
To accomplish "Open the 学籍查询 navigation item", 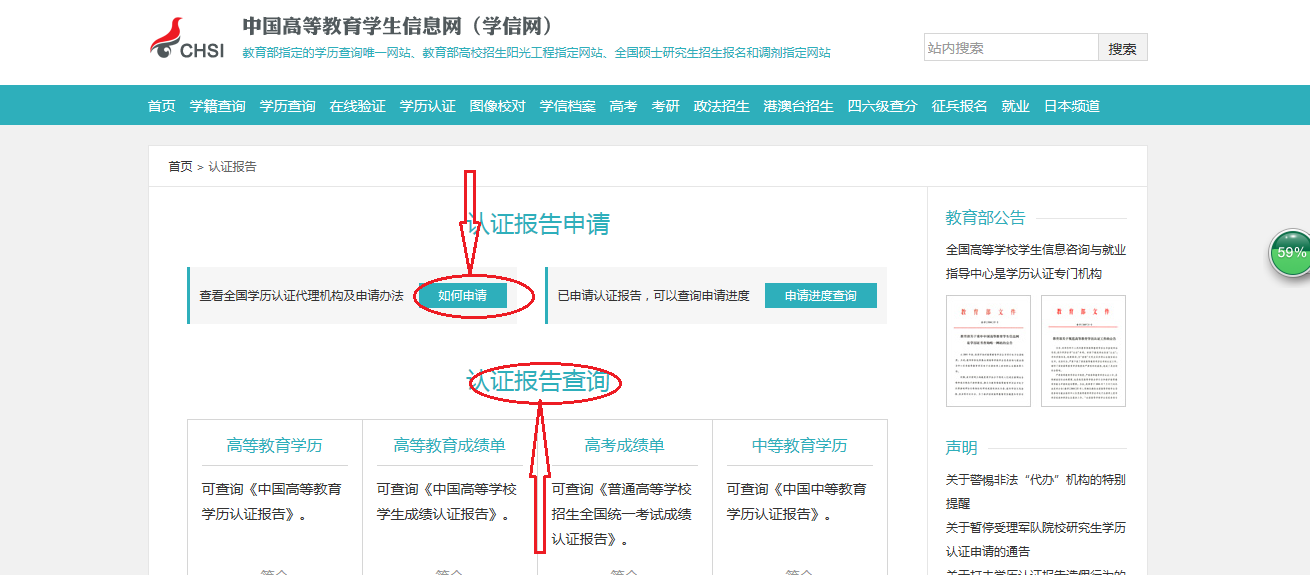I will (217, 106).
